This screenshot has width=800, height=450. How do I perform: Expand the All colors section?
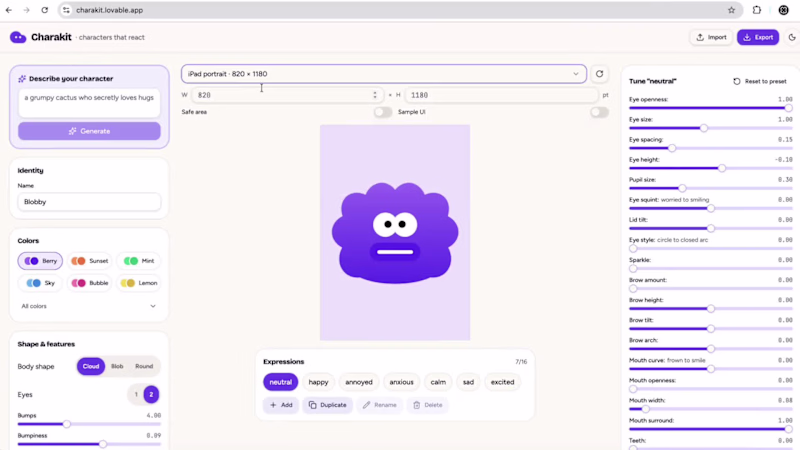(x=89, y=306)
